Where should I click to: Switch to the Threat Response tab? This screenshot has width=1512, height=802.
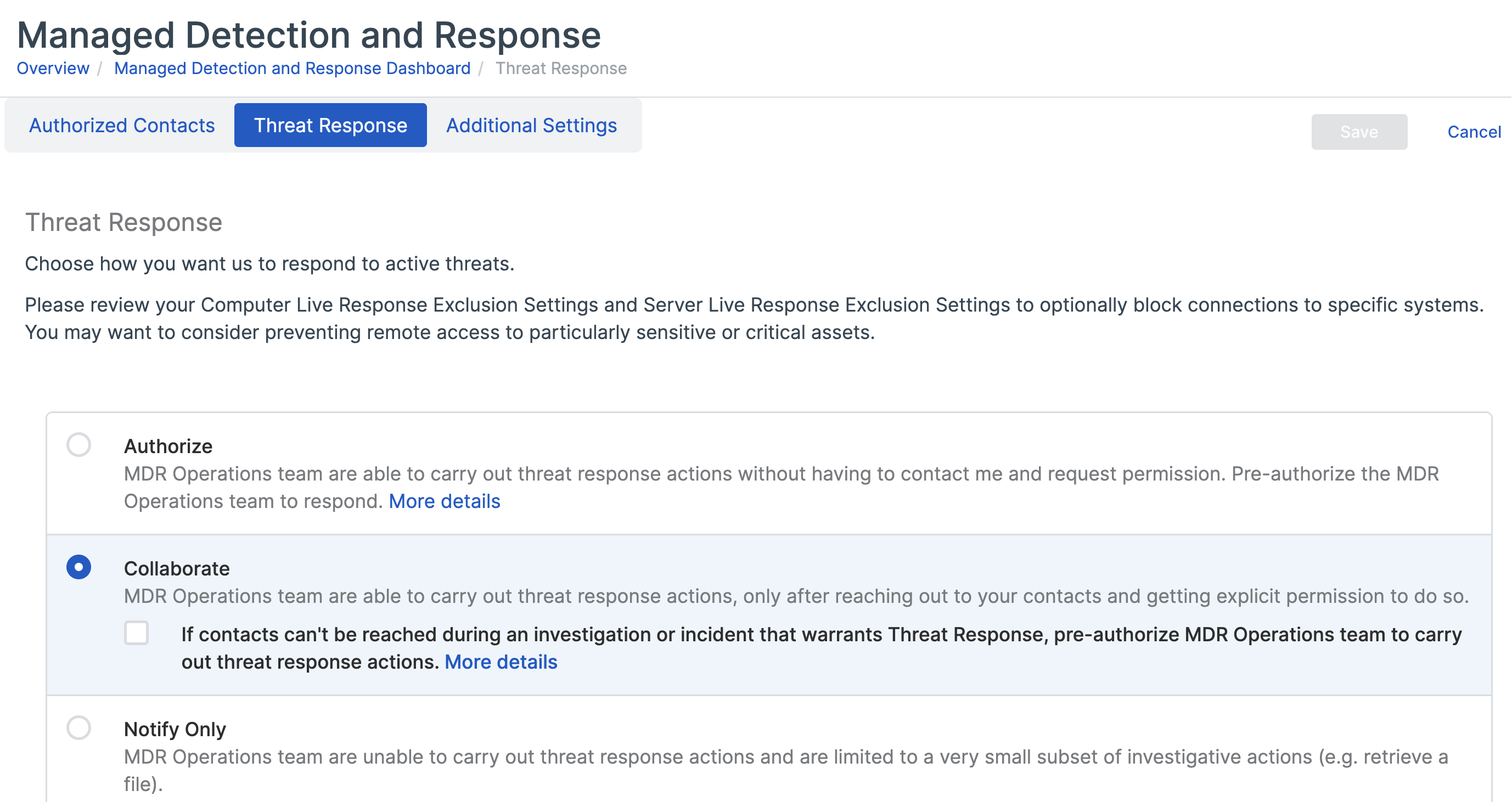coord(330,125)
